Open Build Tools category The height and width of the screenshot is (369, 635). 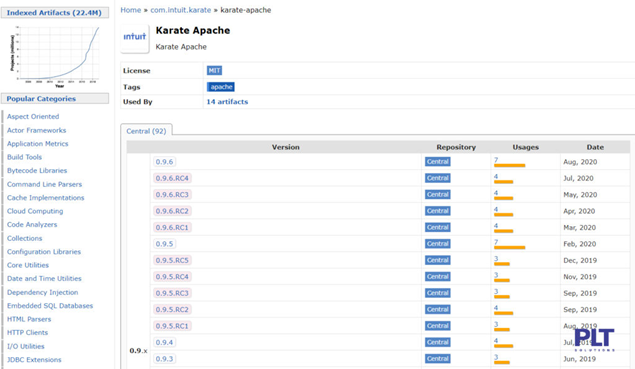point(24,157)
